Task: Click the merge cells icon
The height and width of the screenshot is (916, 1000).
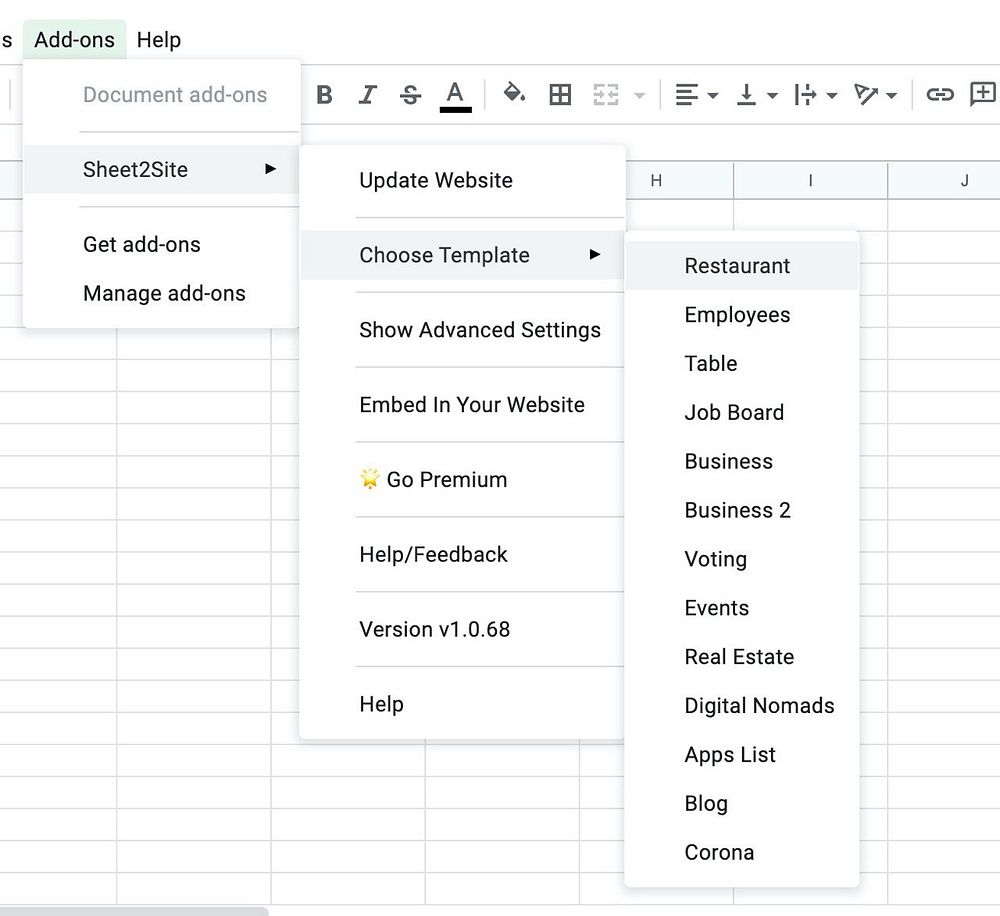Action: 606,95
